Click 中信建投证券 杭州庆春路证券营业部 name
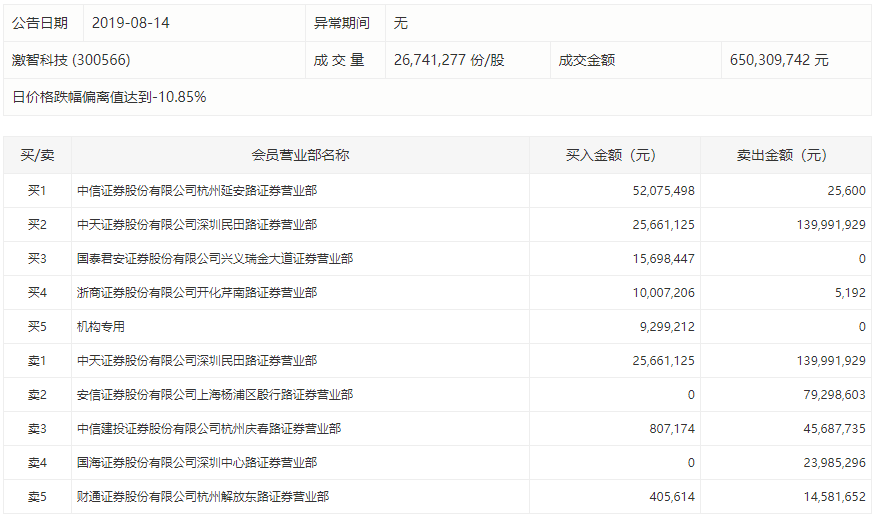This screenshot has width=876, height=519. pyautogui.click(x=209, y=429)
